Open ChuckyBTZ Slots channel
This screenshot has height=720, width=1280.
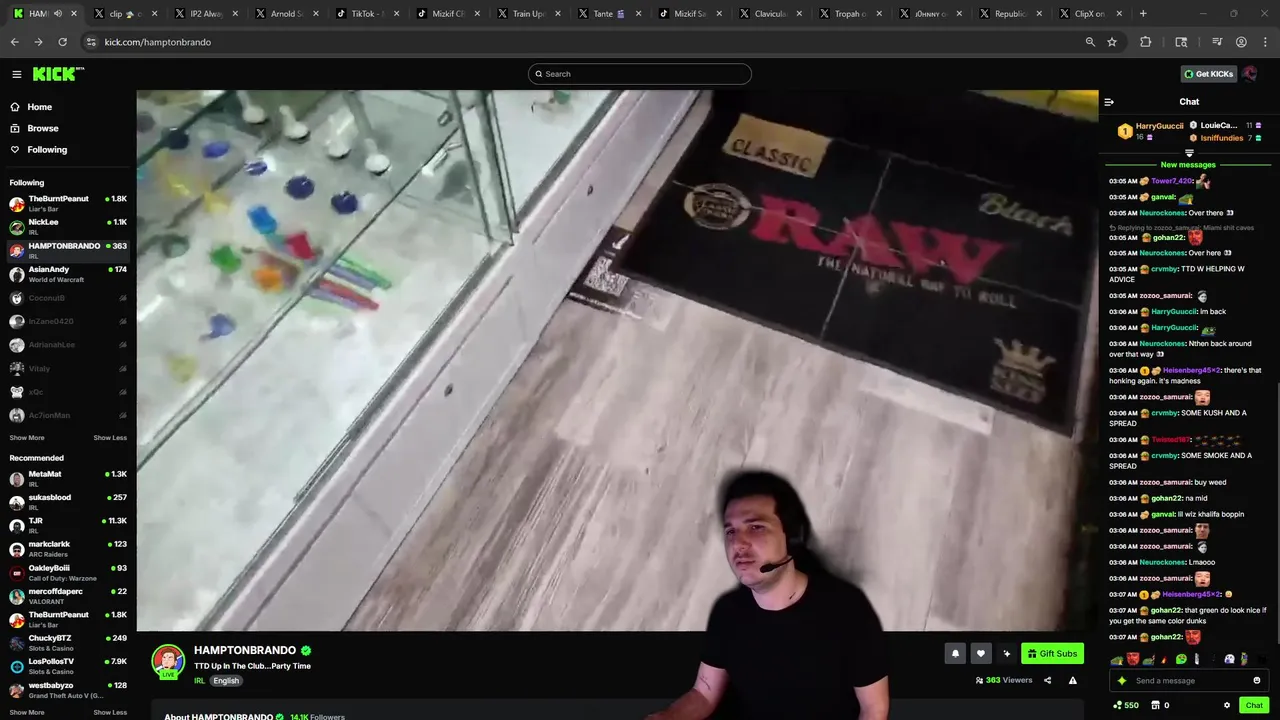(x=68, y=642)
